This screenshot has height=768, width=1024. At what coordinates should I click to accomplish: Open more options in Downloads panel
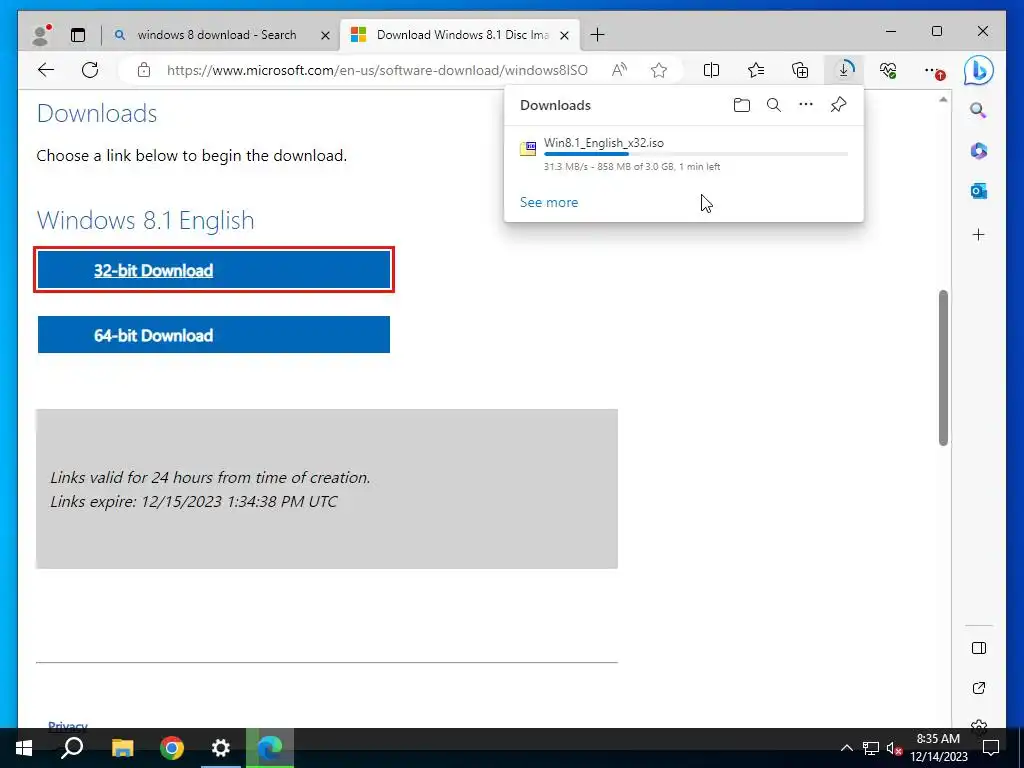click(x=806, y=104)
